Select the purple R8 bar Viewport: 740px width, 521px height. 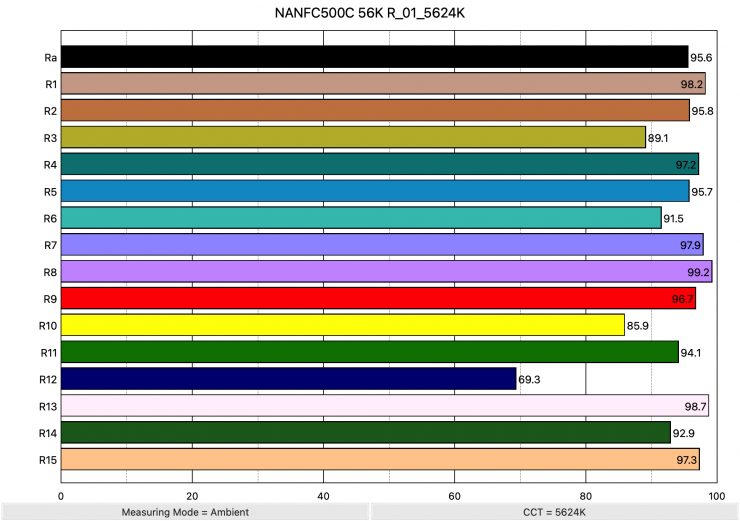386,271
